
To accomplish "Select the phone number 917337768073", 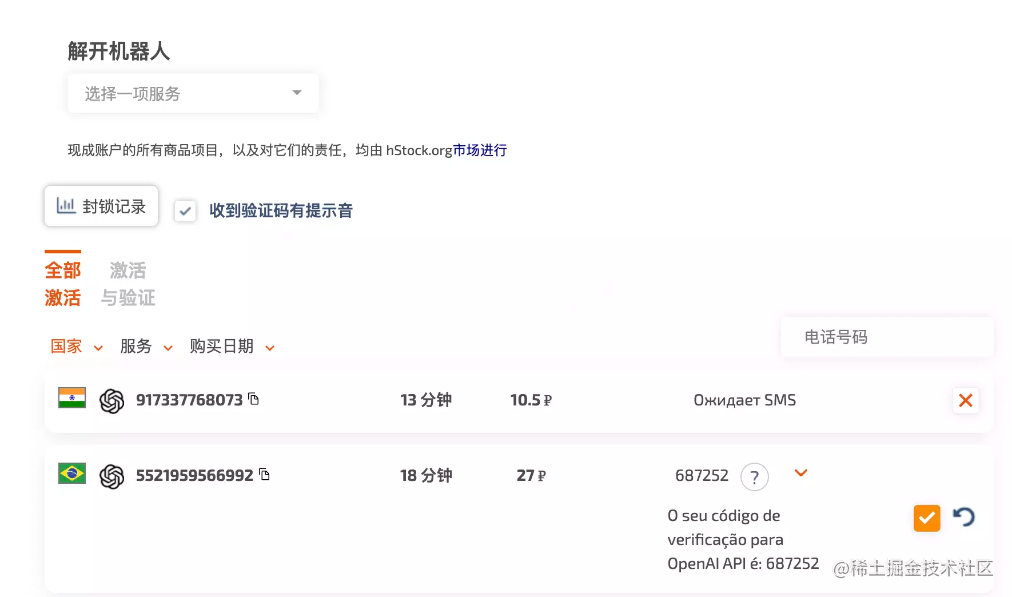I will pyautogui.click(x=189, y=400).
